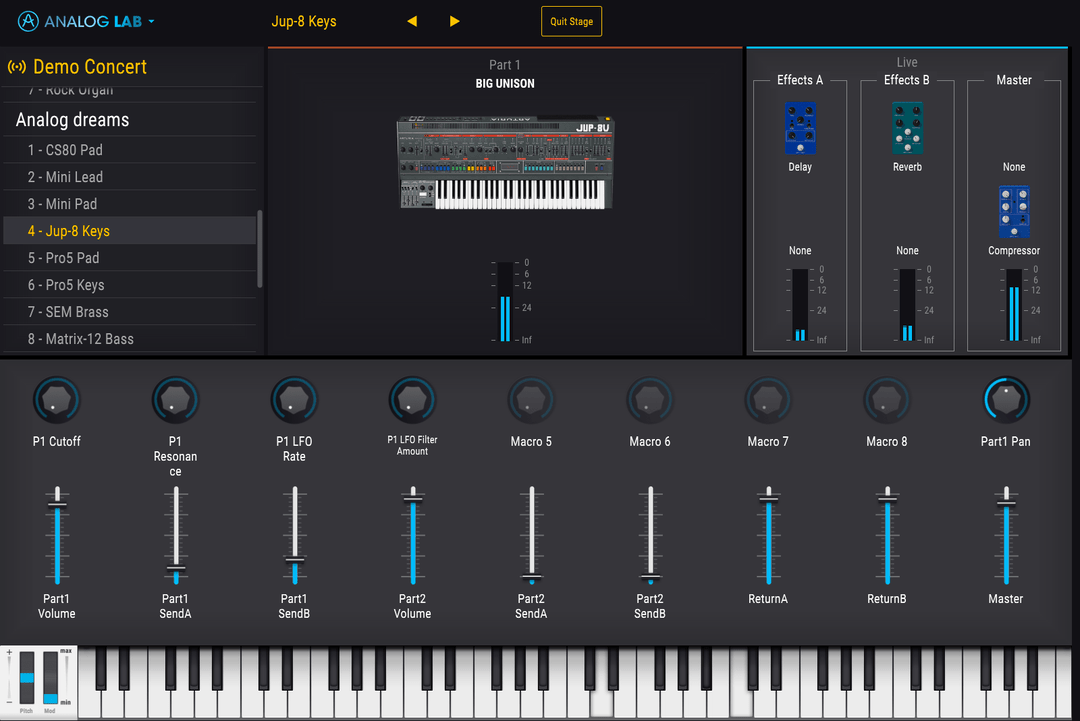Go to previous preset with left arrow
Screen dimensions: 1080x721
pos(412,21)
